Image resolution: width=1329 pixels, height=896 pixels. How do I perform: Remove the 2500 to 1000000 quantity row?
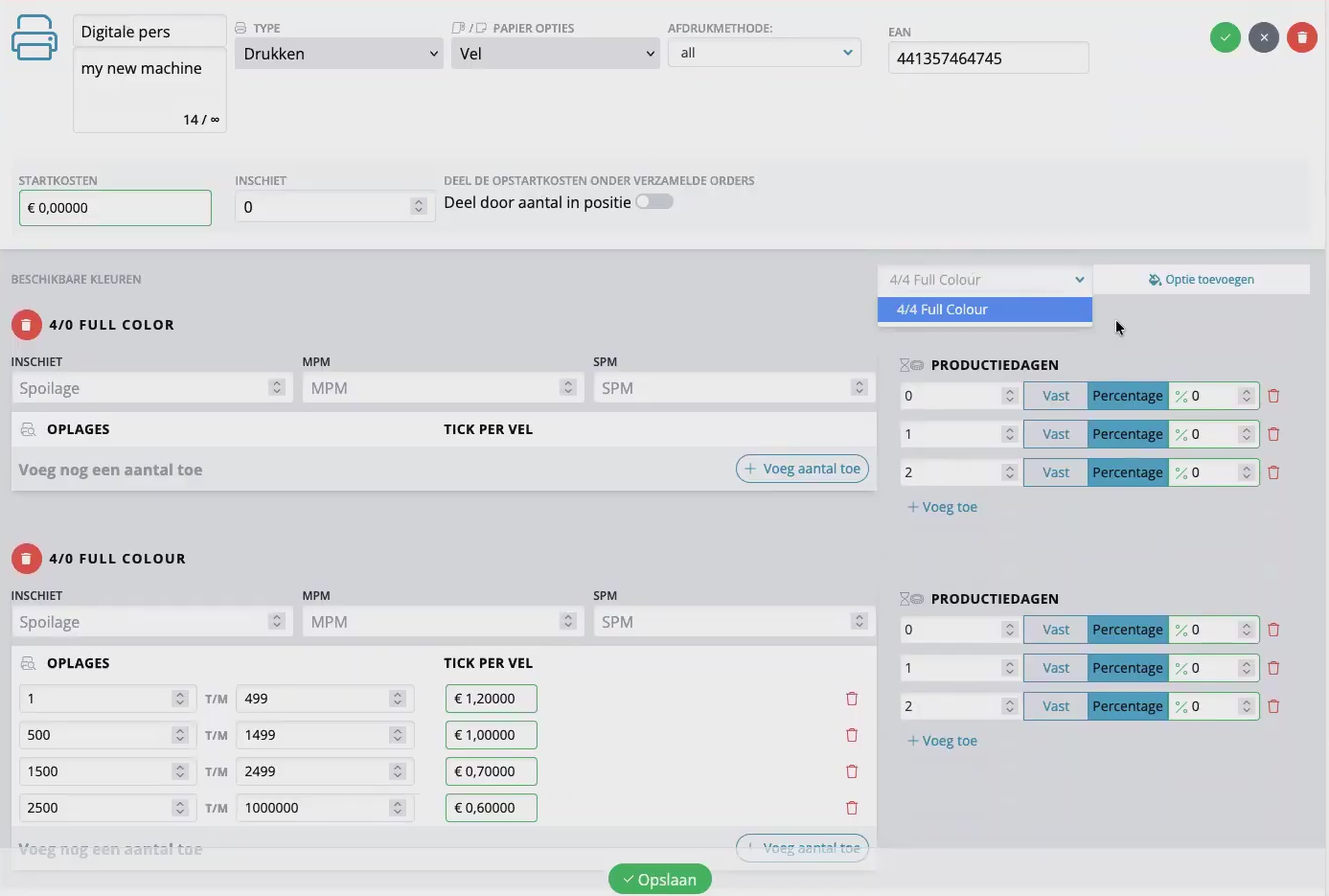pos(851,808)
